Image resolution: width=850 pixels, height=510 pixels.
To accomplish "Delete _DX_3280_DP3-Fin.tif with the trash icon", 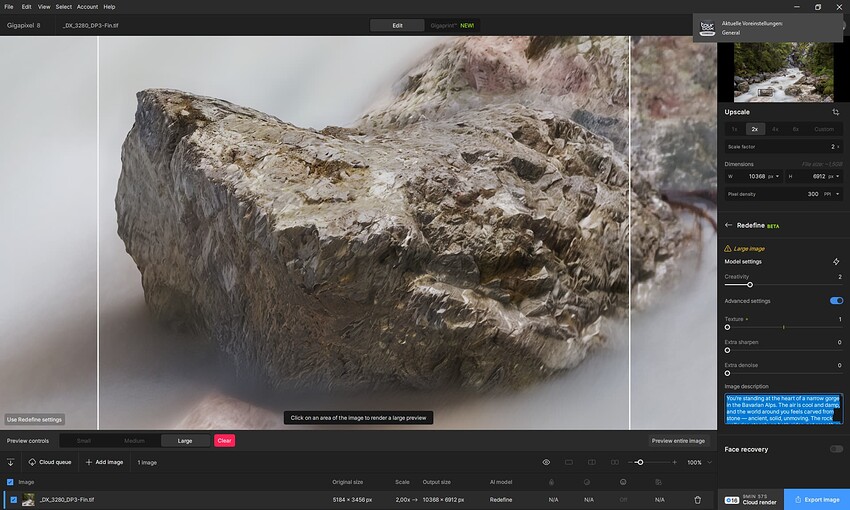I will pyautogui.click(x=698, y=500).
